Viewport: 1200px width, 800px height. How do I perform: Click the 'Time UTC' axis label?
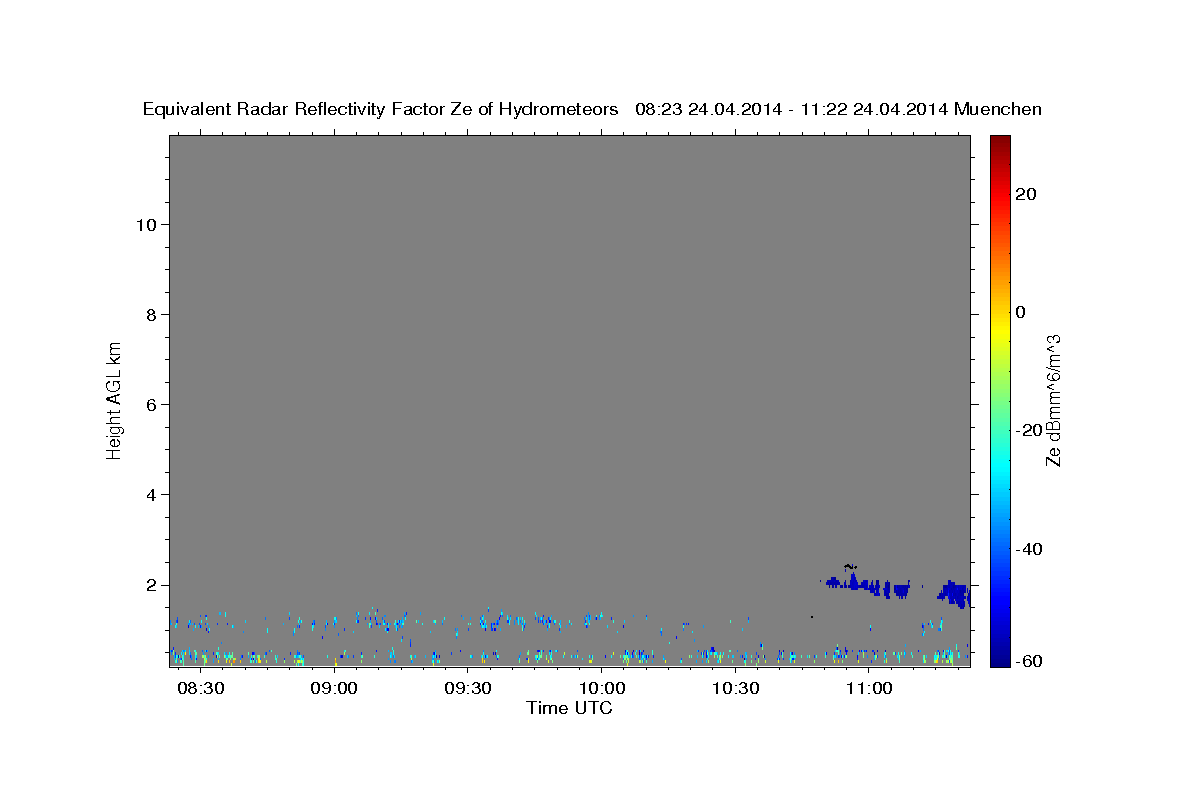(x=569, y=708)
